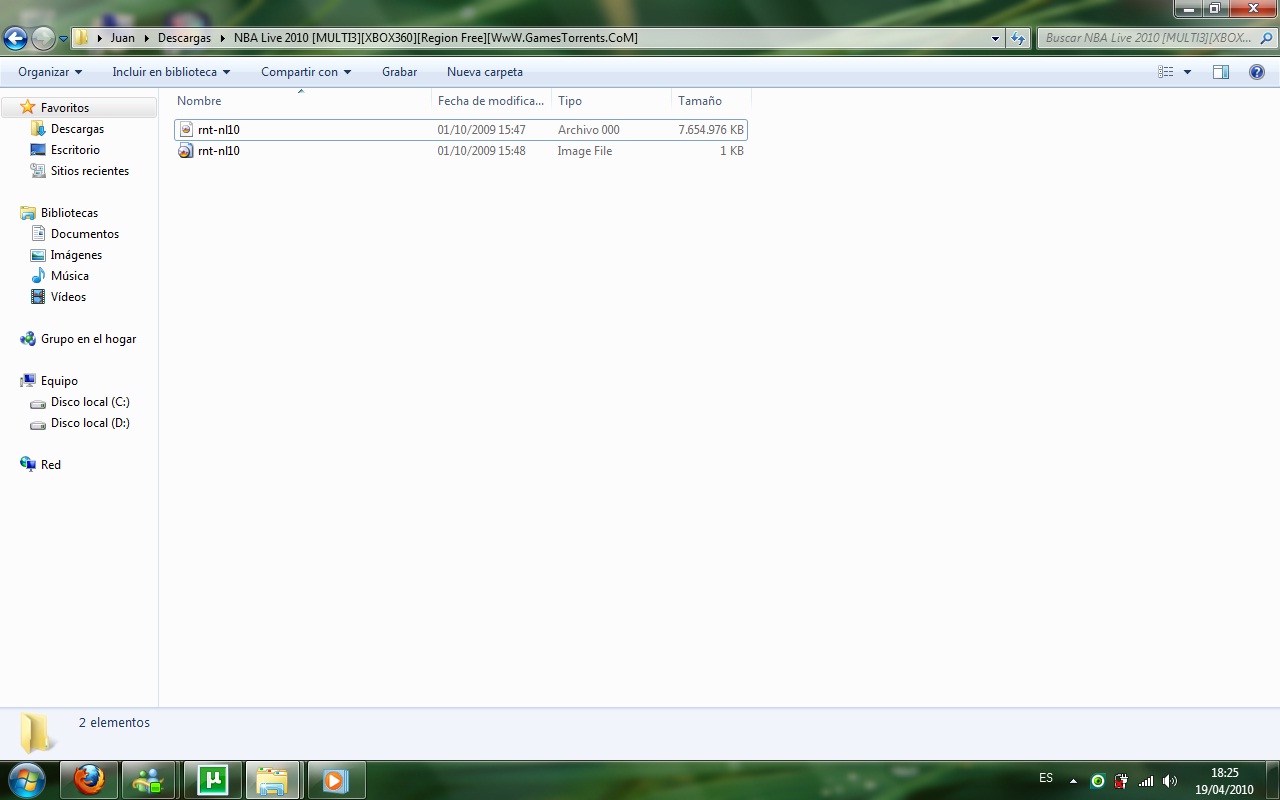Click the refresh button beside address bar
1280x800 pixels.
(1018, 39)
